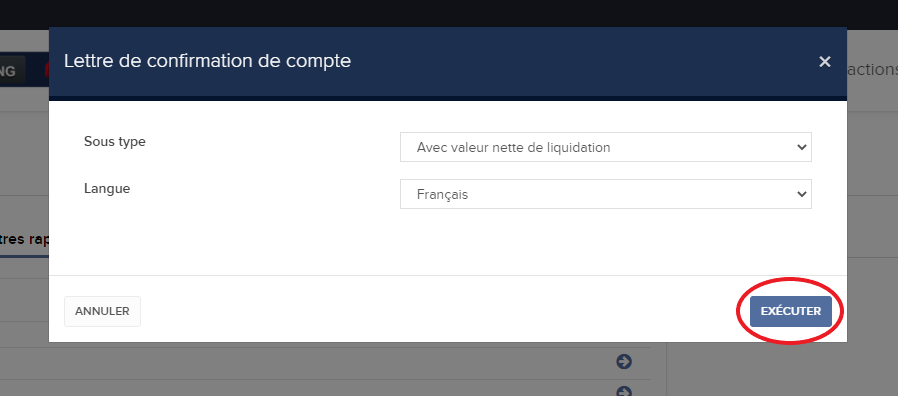This screenshot has height=396, width=898.
Task: Open the 'Français' language select box
Action: pyautogui.click(x=605, y=194)
